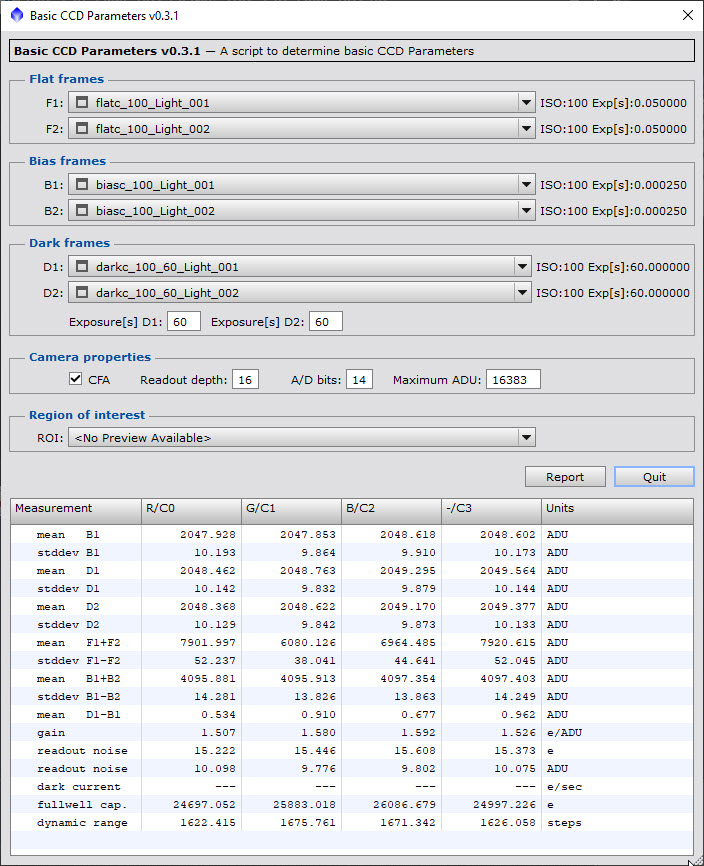Open the D1 dark frame dropdown
This screenshot has width=704, height=866.
[300, 267]
